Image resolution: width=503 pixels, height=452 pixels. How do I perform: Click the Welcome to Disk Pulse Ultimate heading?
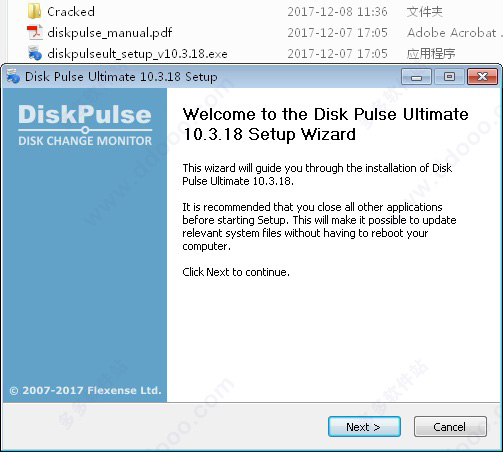(325, 124)
